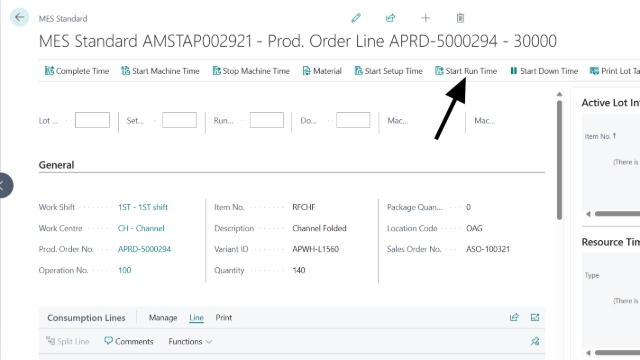
Task: Open the Material action
Action: coord(322,71)
